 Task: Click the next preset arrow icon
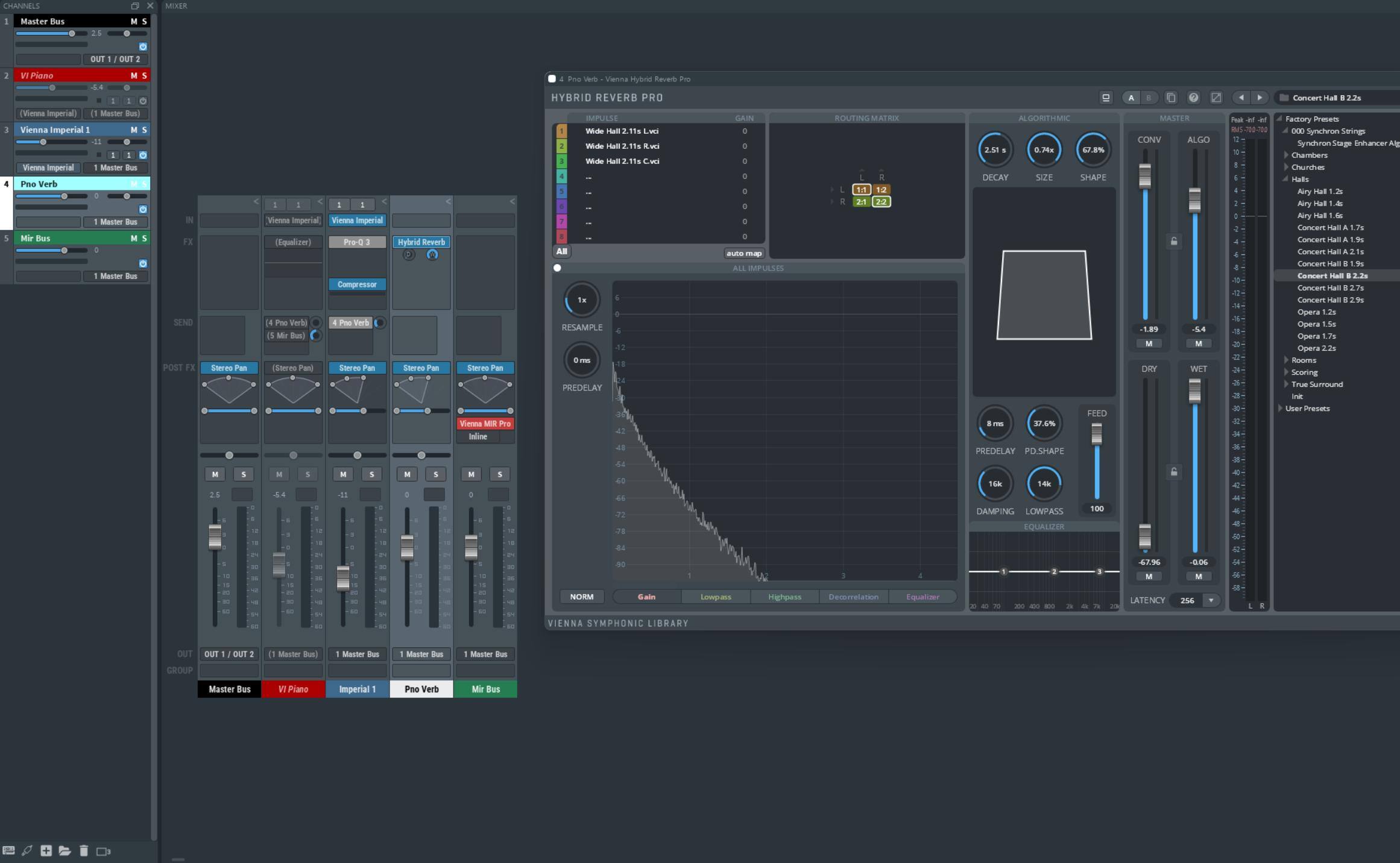1260,98
